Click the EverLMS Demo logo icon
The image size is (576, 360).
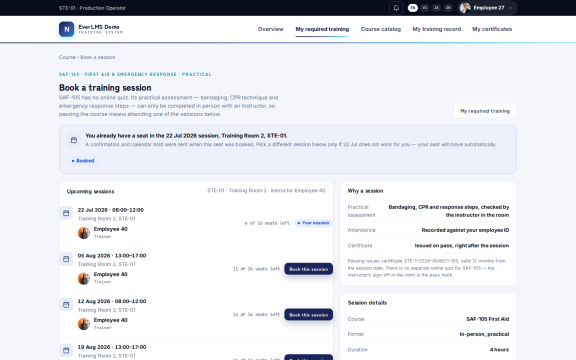(x=66, y=29)
